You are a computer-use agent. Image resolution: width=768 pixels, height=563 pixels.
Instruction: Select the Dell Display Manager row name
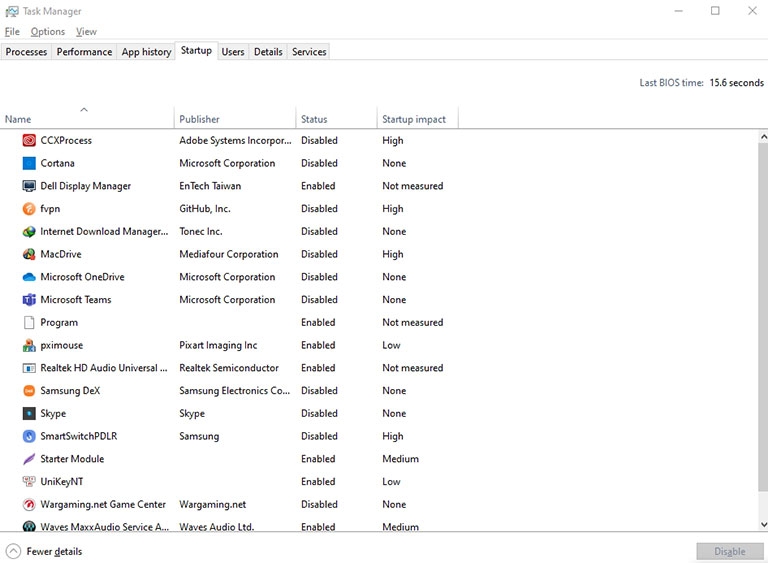pos(86,186)
